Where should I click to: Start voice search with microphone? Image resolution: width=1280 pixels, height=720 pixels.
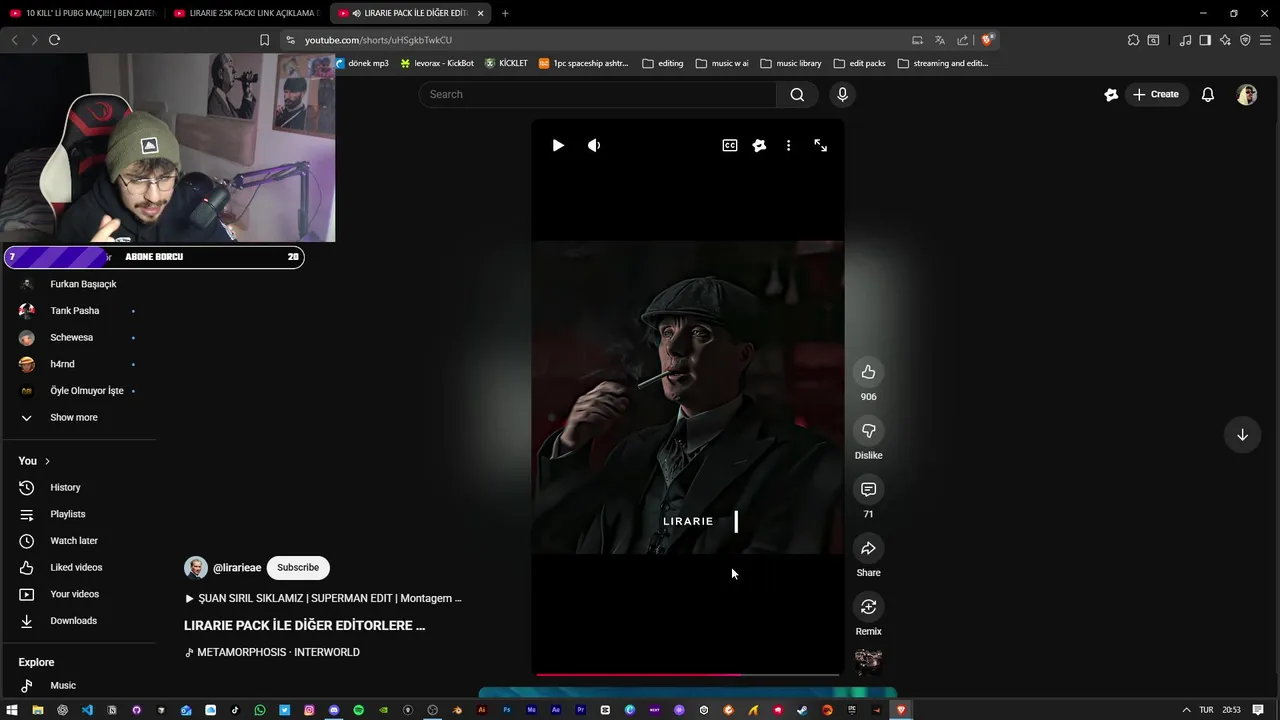tap(842, 94)
